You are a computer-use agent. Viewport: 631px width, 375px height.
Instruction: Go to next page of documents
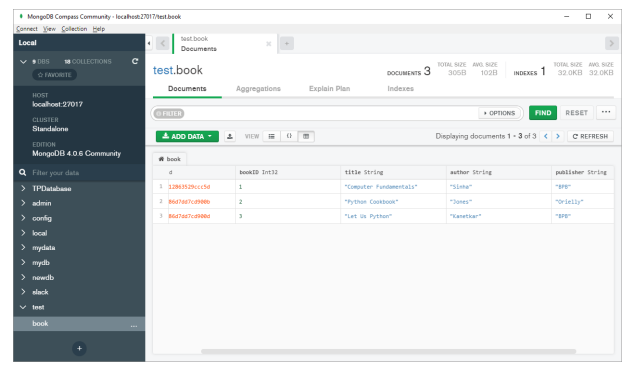pos(558,136)
